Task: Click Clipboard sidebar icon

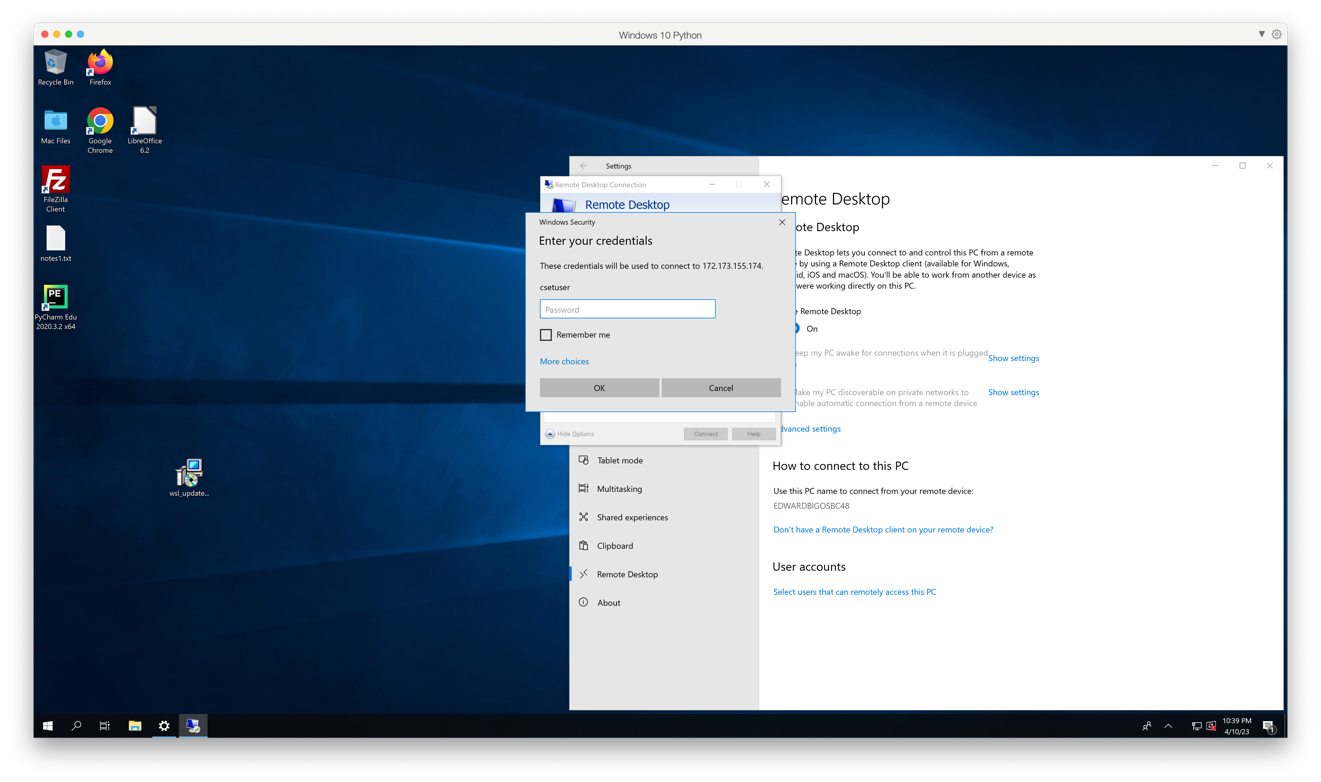Action: pyautogui.click(x=584, y=546)
